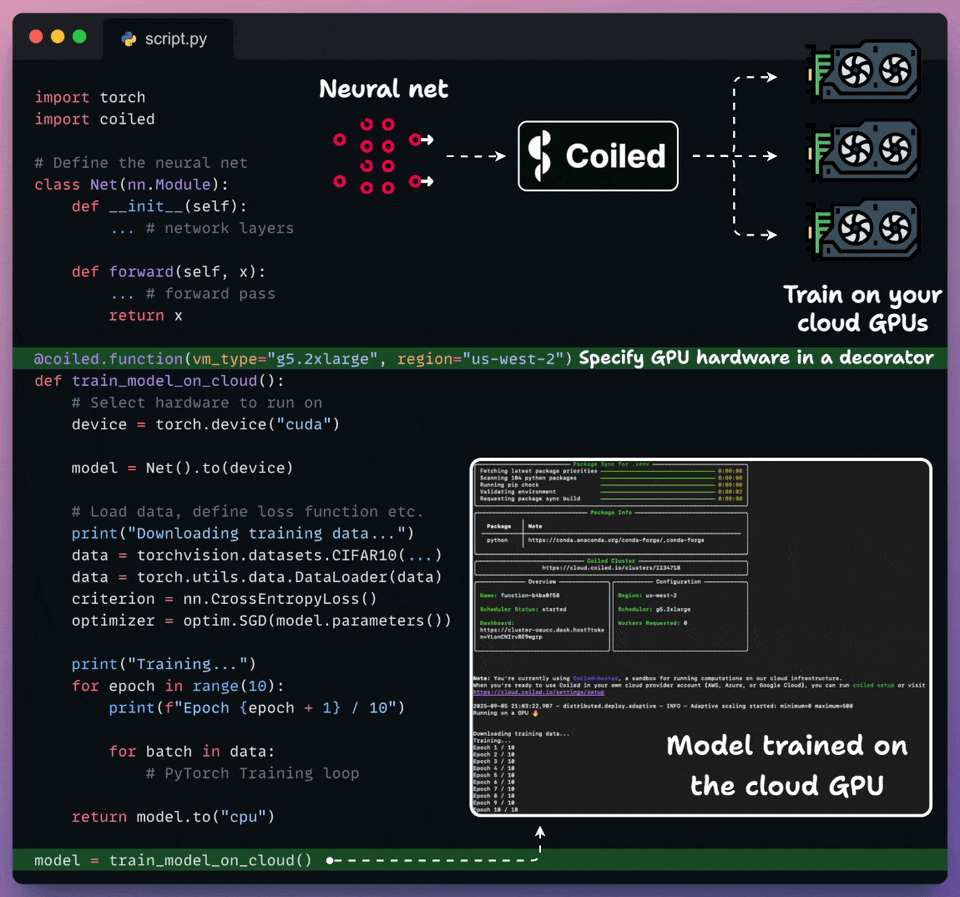Click the 'def __init__(self):' line

[159, 206]
